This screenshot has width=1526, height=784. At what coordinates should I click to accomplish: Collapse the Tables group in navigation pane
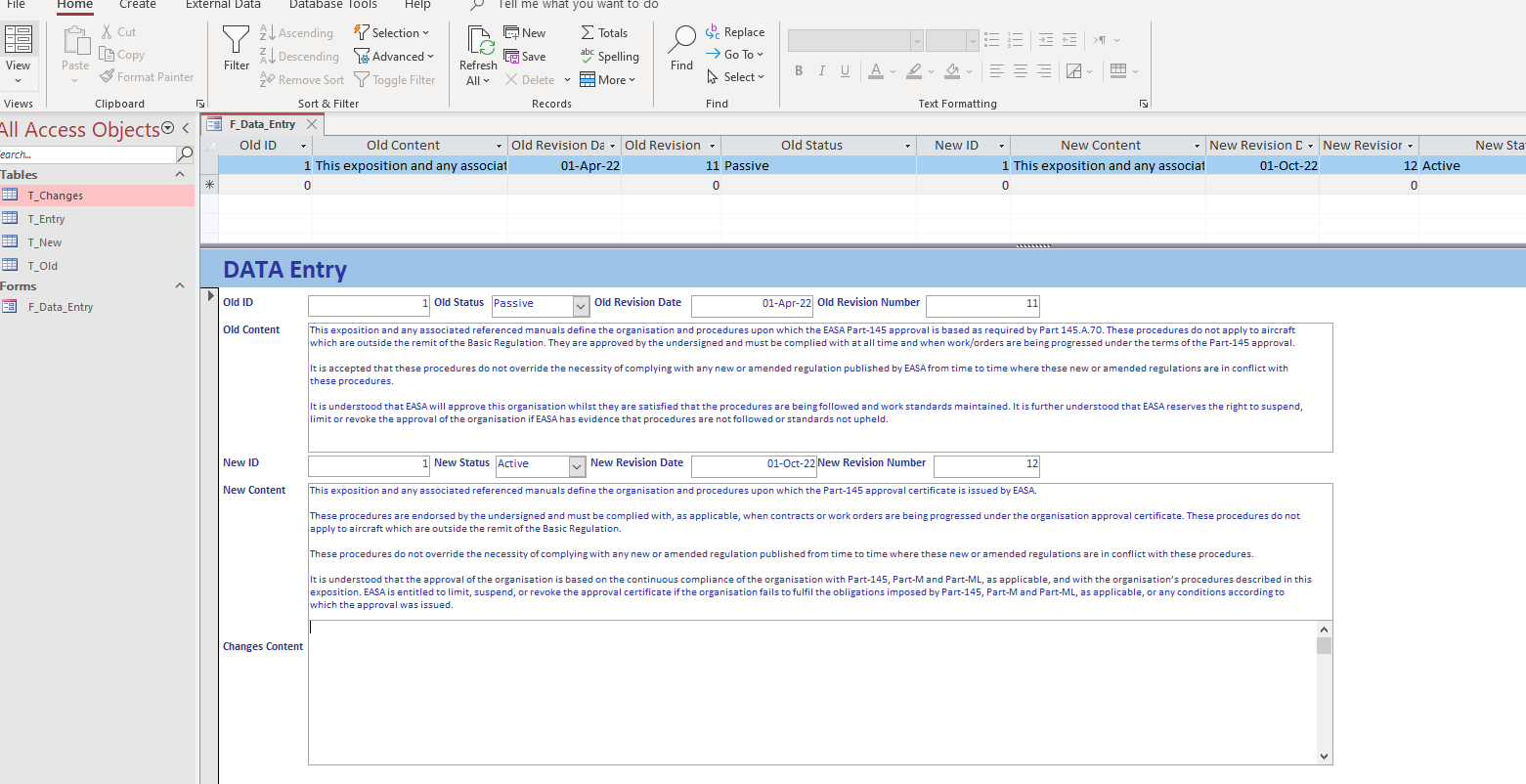point(179,174)
